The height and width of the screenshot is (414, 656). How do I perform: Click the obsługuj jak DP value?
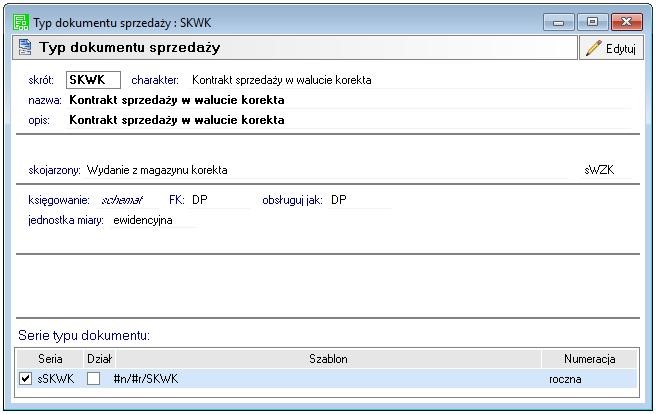(339, 200)
